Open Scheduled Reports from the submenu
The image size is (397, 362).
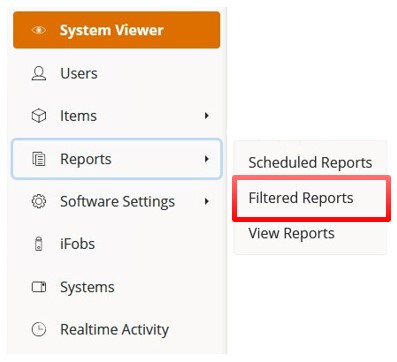(310, 163)
